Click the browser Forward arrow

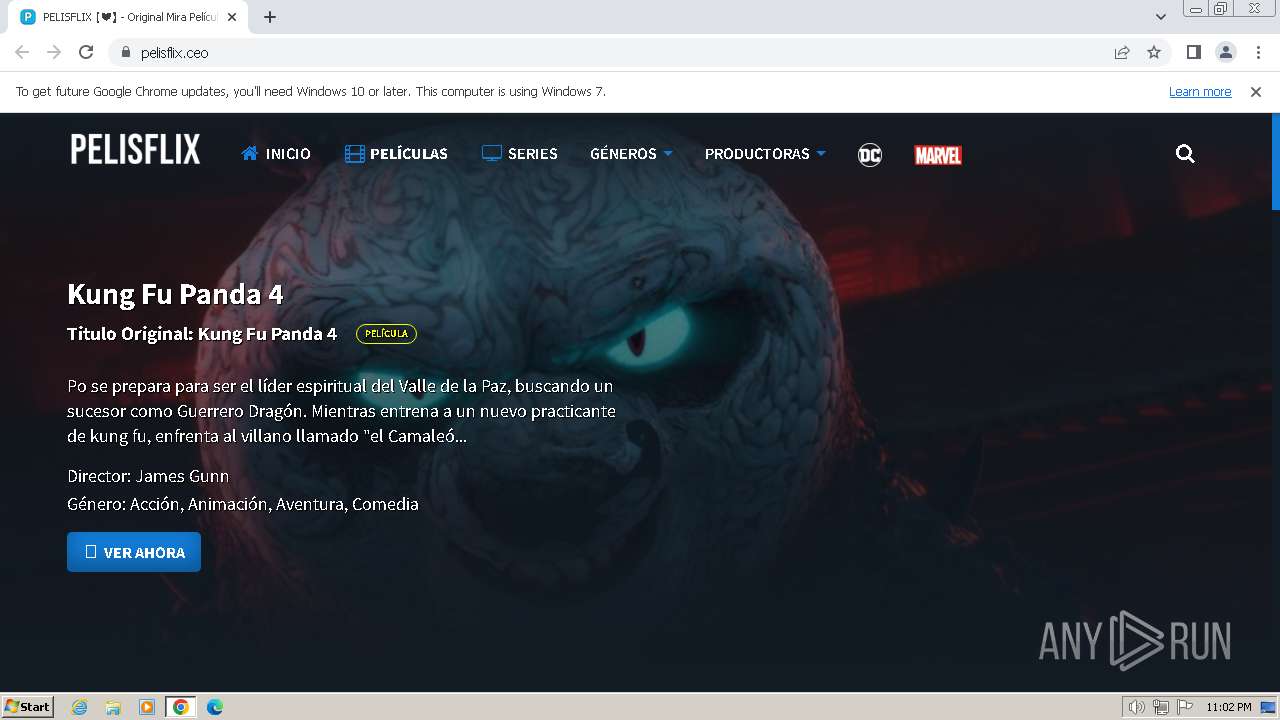[54, 52]
